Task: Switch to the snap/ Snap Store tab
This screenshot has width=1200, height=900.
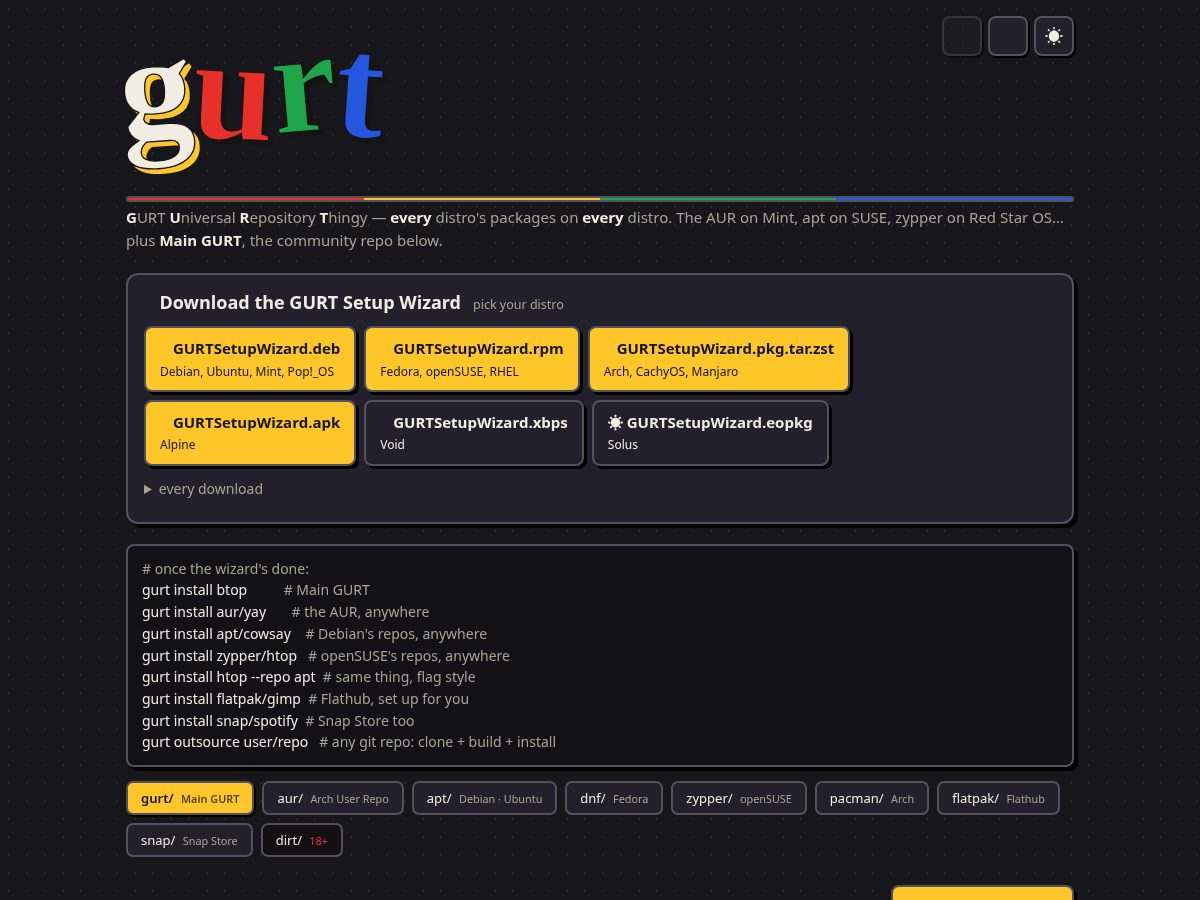Action: pyautogui.click(x=190, y=840)
